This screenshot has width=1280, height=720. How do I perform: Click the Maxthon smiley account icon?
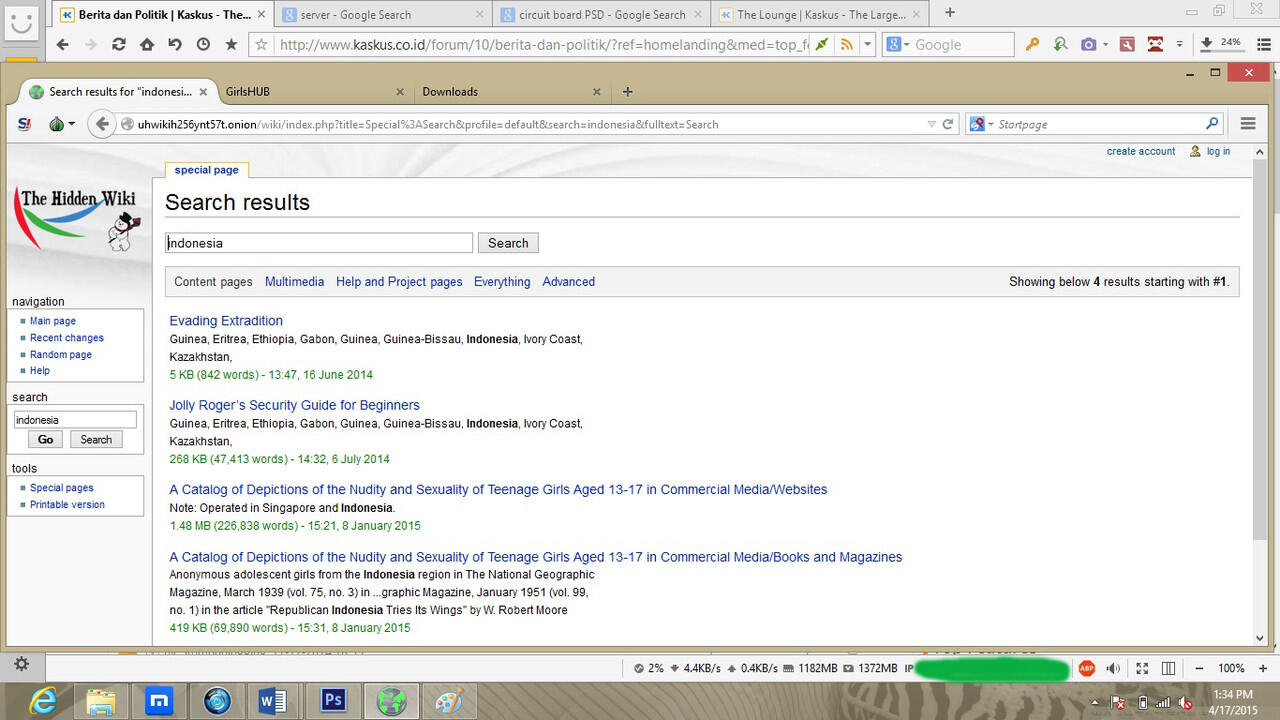22,24
